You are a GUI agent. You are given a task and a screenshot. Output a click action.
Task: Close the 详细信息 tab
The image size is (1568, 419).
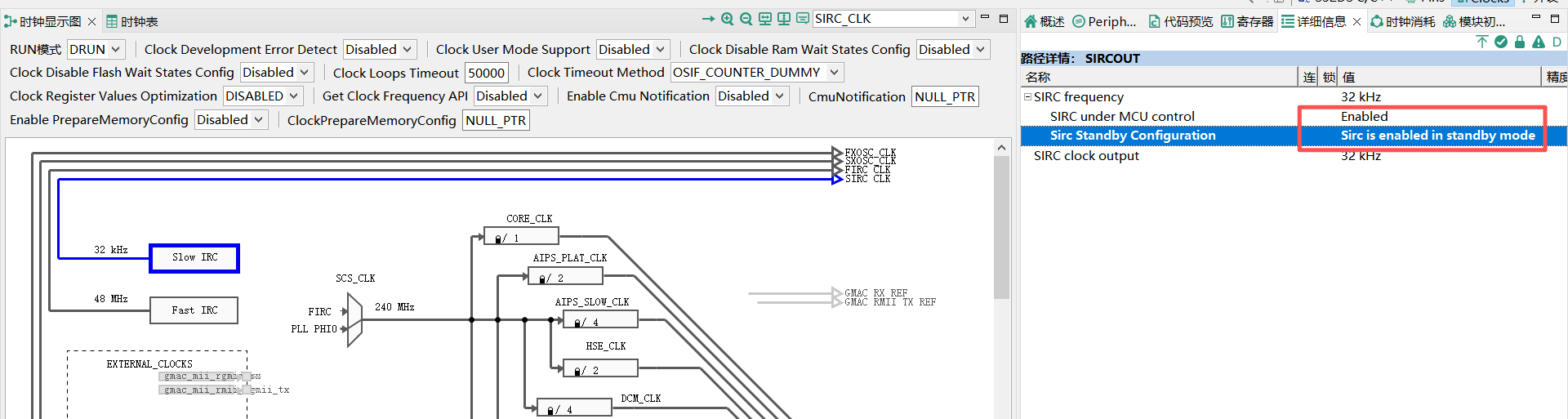click(1356, 21)
